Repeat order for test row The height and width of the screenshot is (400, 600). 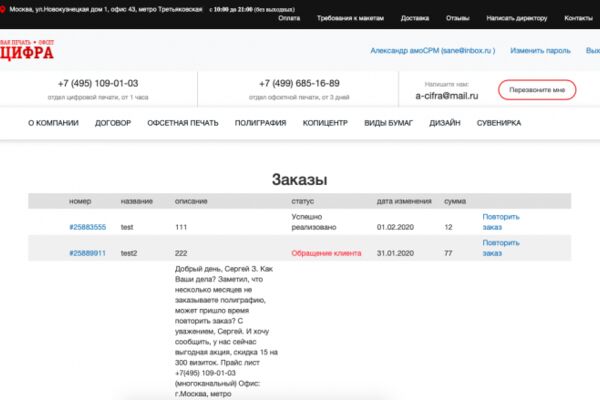pyautogui.click(x=501, y=222)
